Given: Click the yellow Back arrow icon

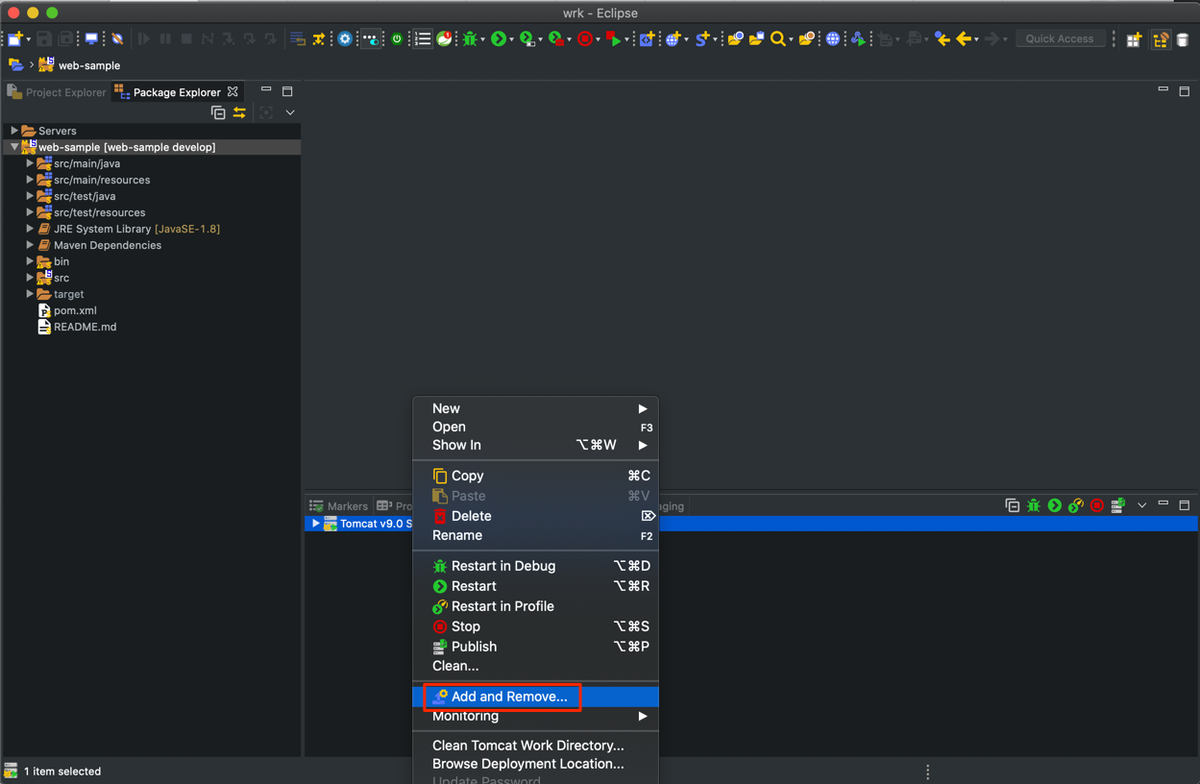Looking at the screenshot, I should [x=965, y=39].
